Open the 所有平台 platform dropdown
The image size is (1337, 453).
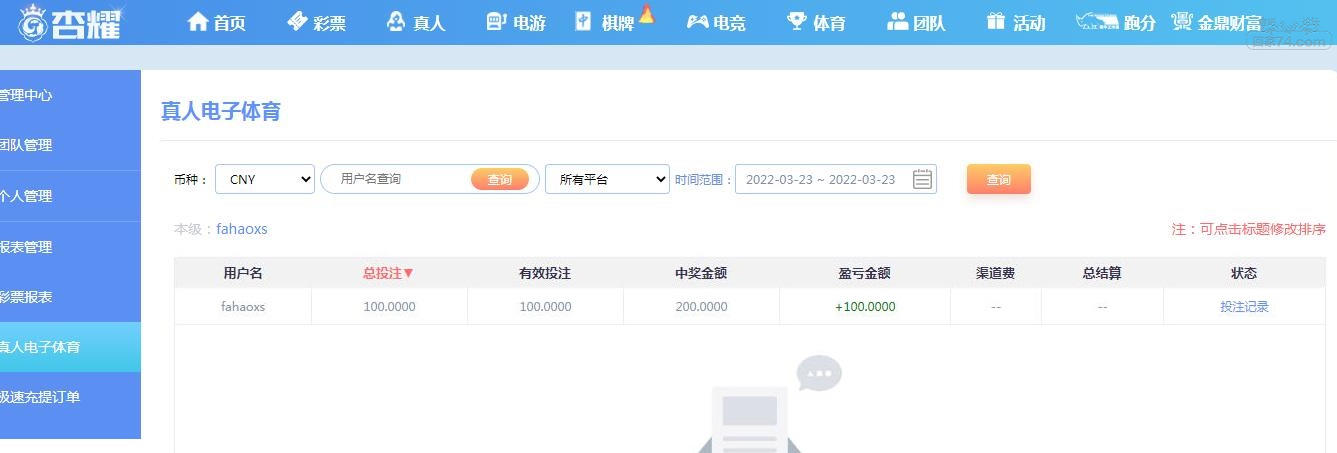click(x=607, y=179)
